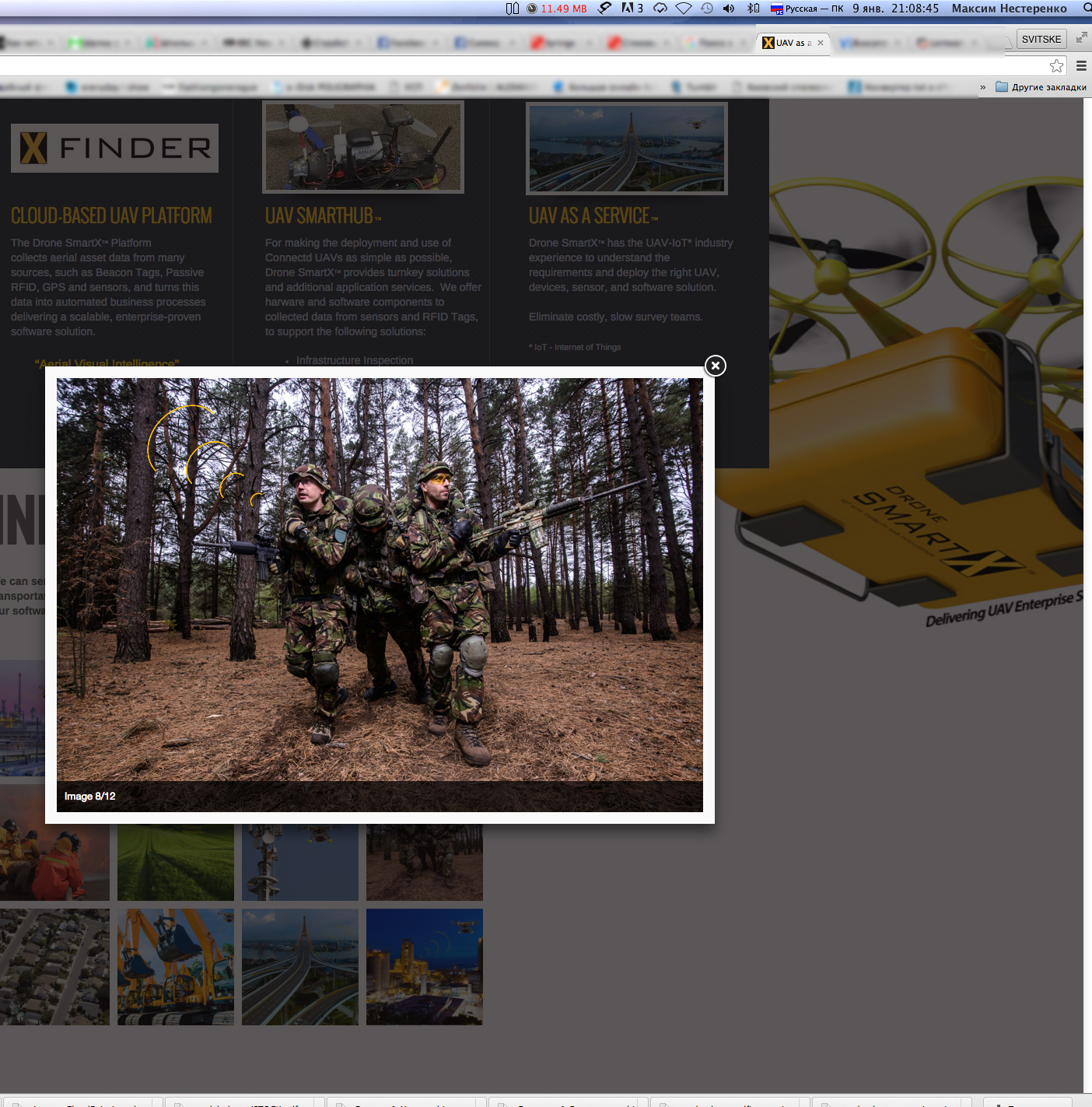The height and width of the screenshot is (1107, 1092).
Task: Open the Bluetooth menu bar icon
Action: pos(753,8)
